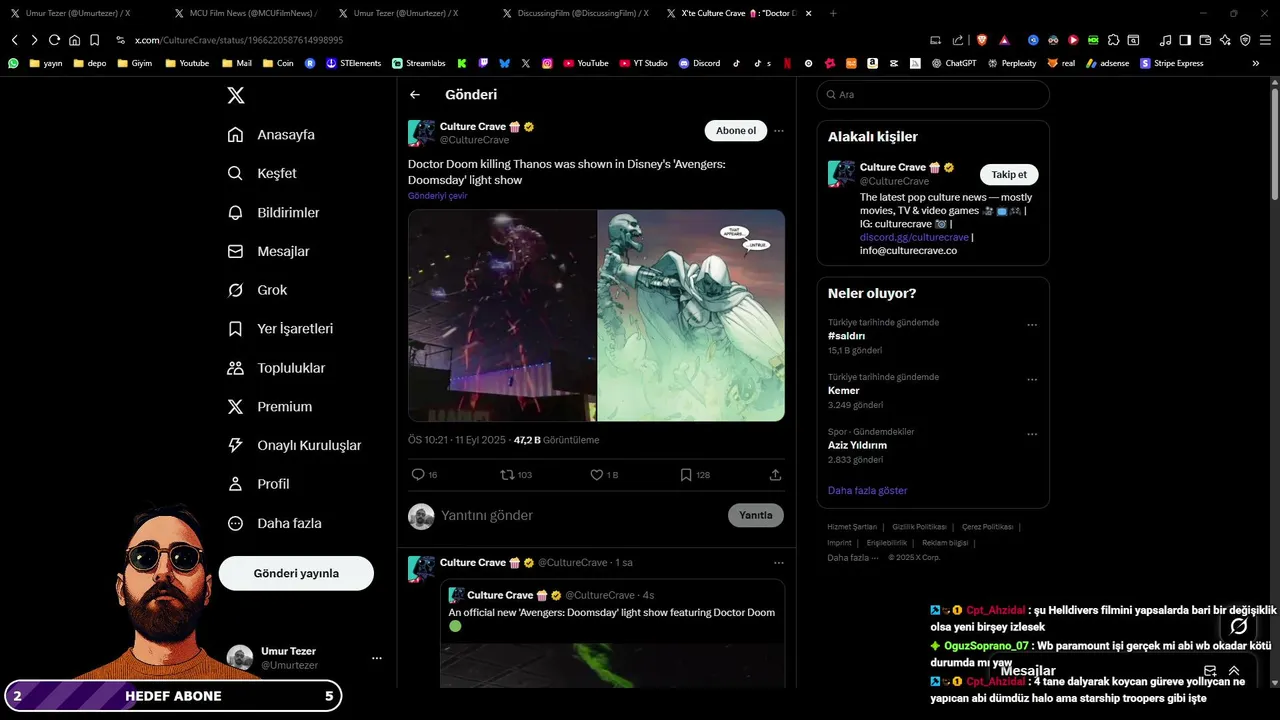Open the Premium sidebar item
This screenshot has height=720, width=1280.
269,407
